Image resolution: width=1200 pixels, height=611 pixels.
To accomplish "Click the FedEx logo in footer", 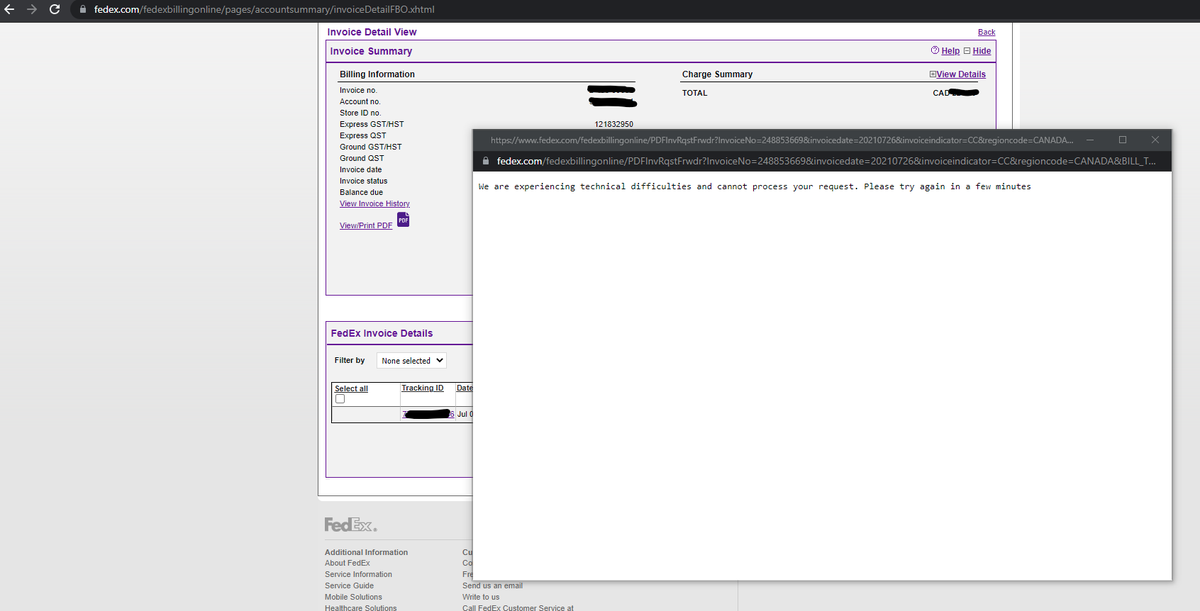I will coord(350,525).
